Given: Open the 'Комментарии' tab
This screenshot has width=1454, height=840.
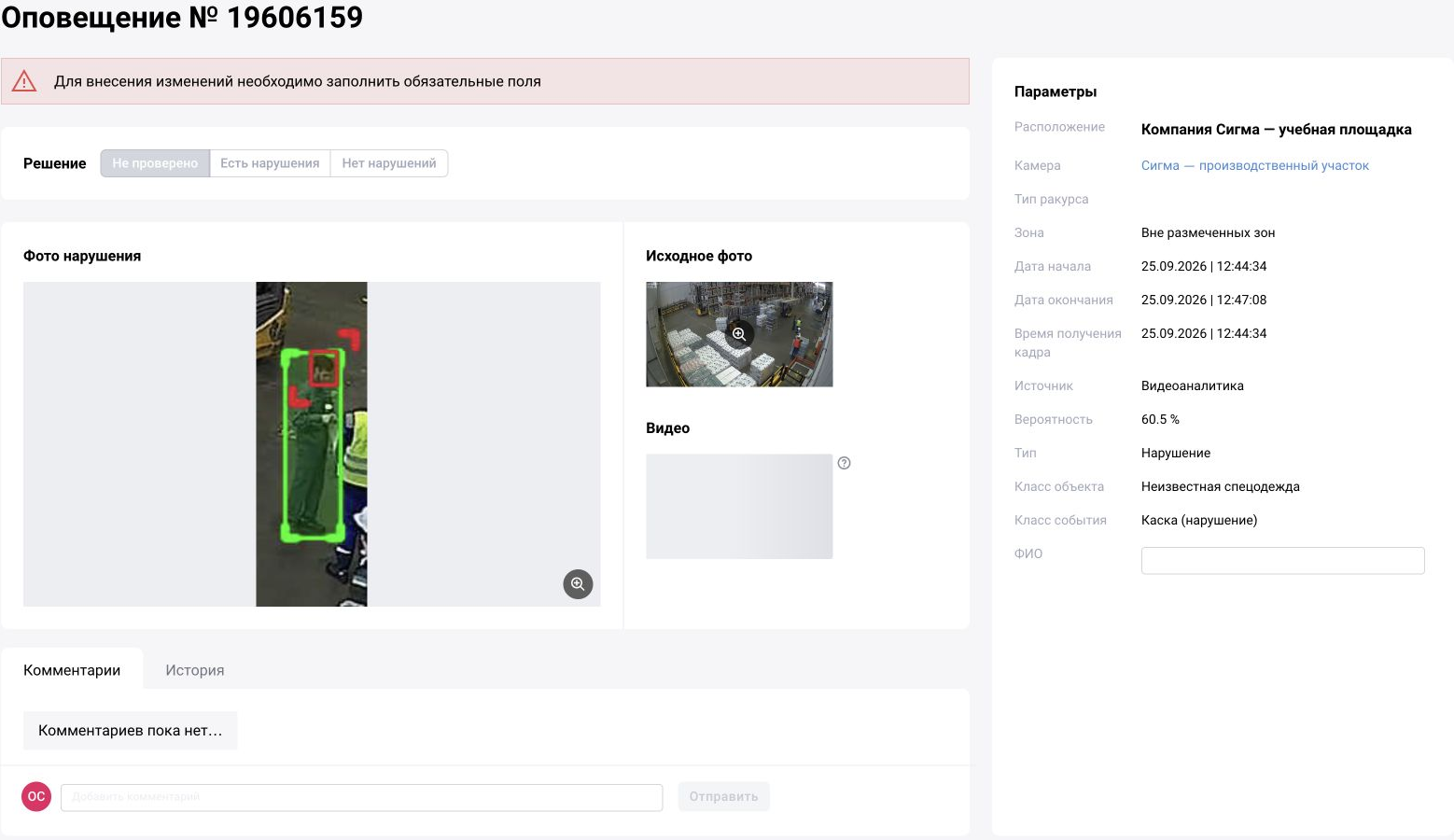Looking at the screenshot, I should [x=72, y=670].
